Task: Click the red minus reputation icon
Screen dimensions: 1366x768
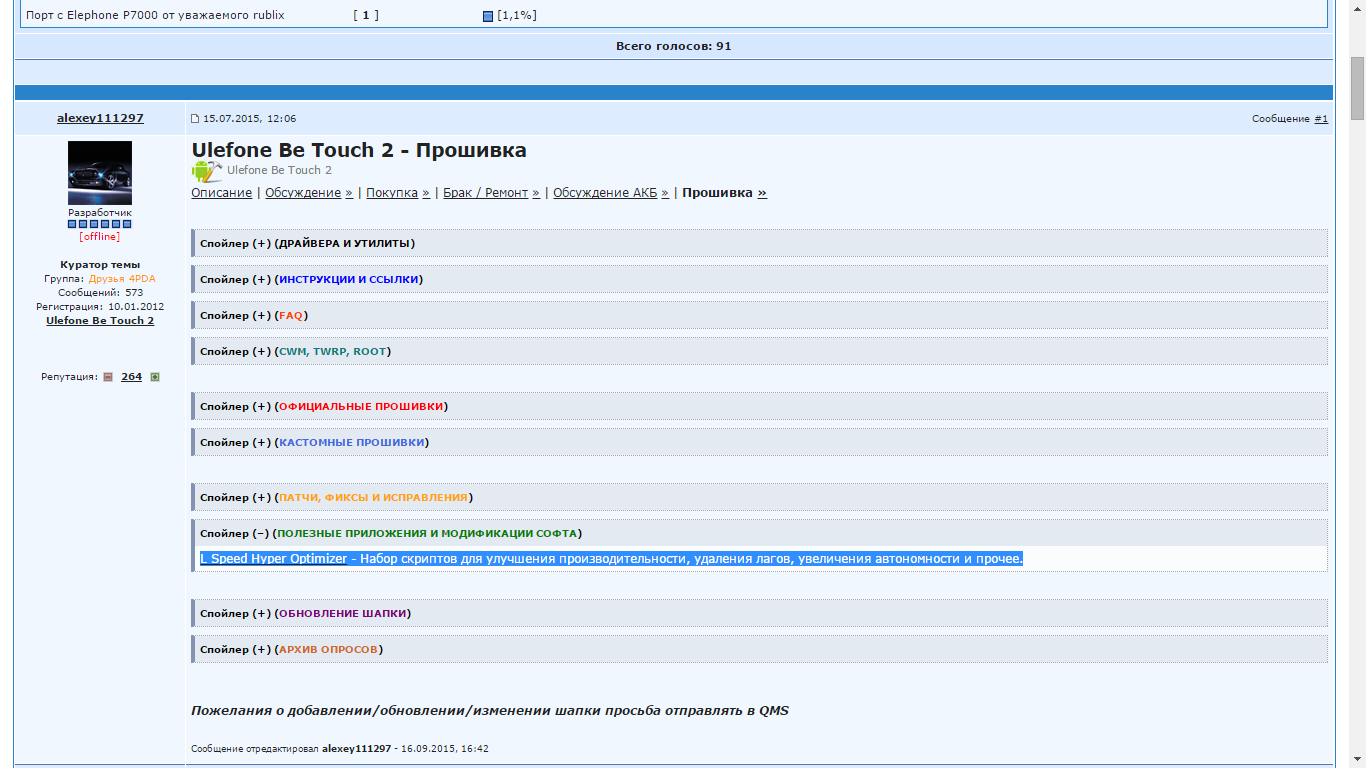Action: pyautogui.click(x=108, y=377)
